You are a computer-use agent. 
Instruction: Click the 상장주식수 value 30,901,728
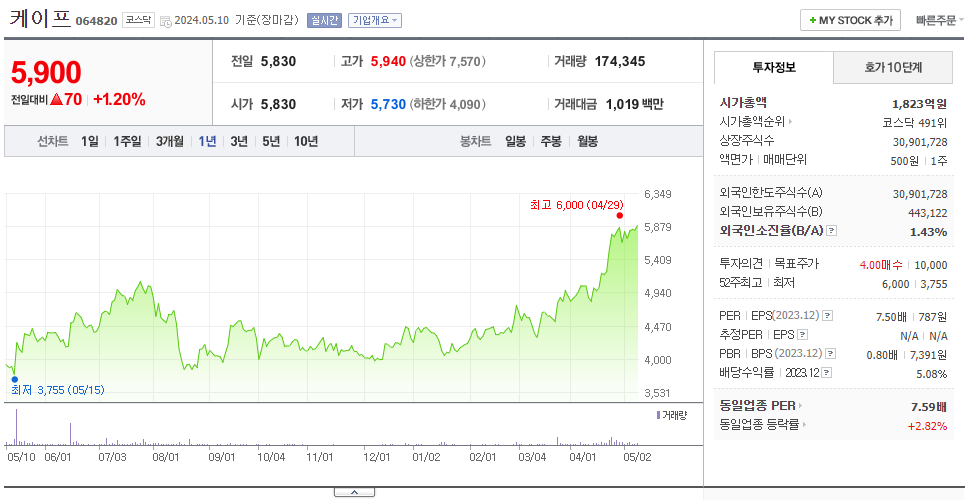(920, 141)
